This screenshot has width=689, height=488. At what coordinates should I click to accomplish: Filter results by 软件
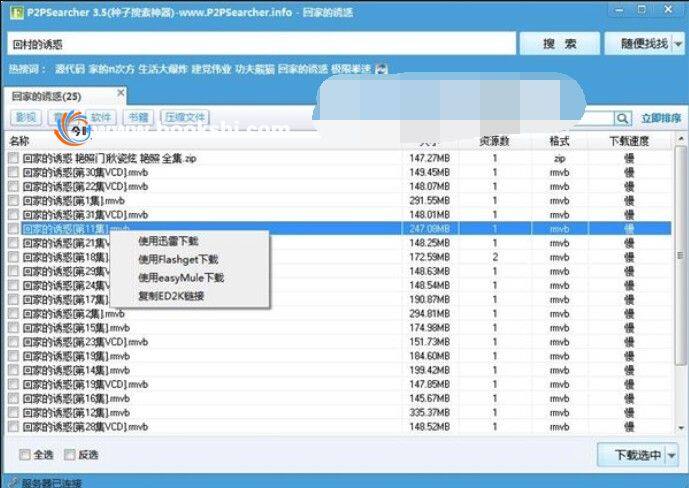[101, 117]
